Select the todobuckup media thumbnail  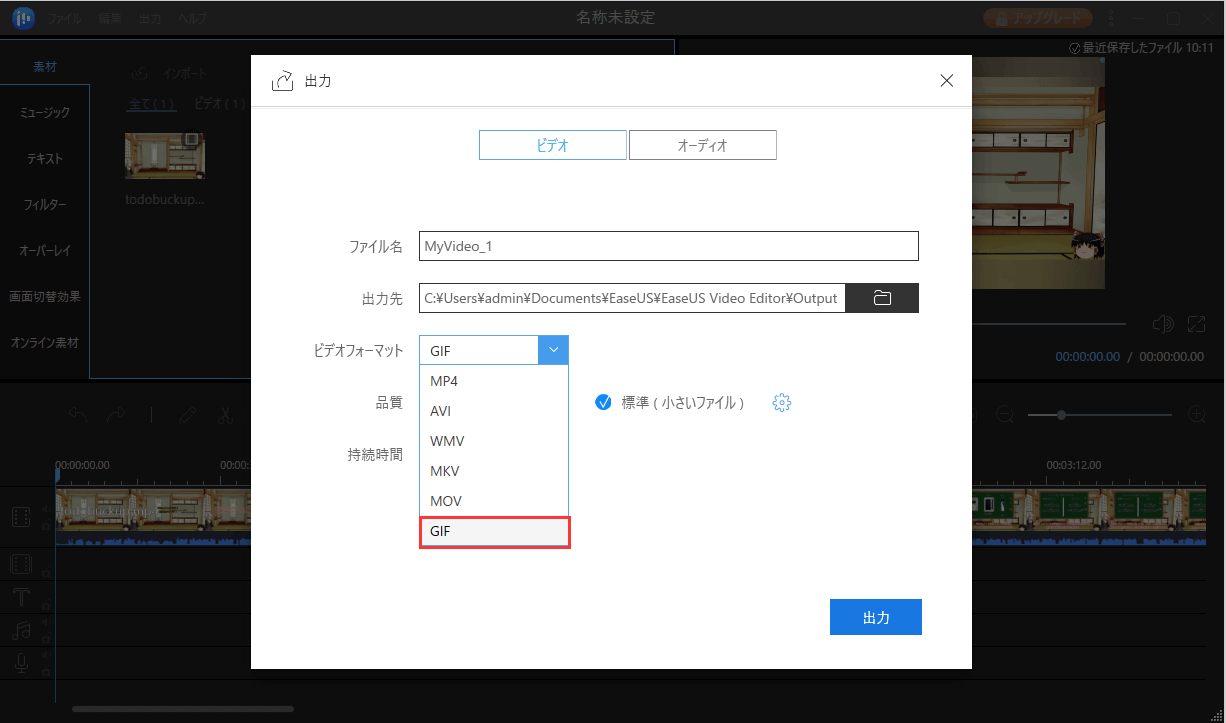tap(165, 156)
